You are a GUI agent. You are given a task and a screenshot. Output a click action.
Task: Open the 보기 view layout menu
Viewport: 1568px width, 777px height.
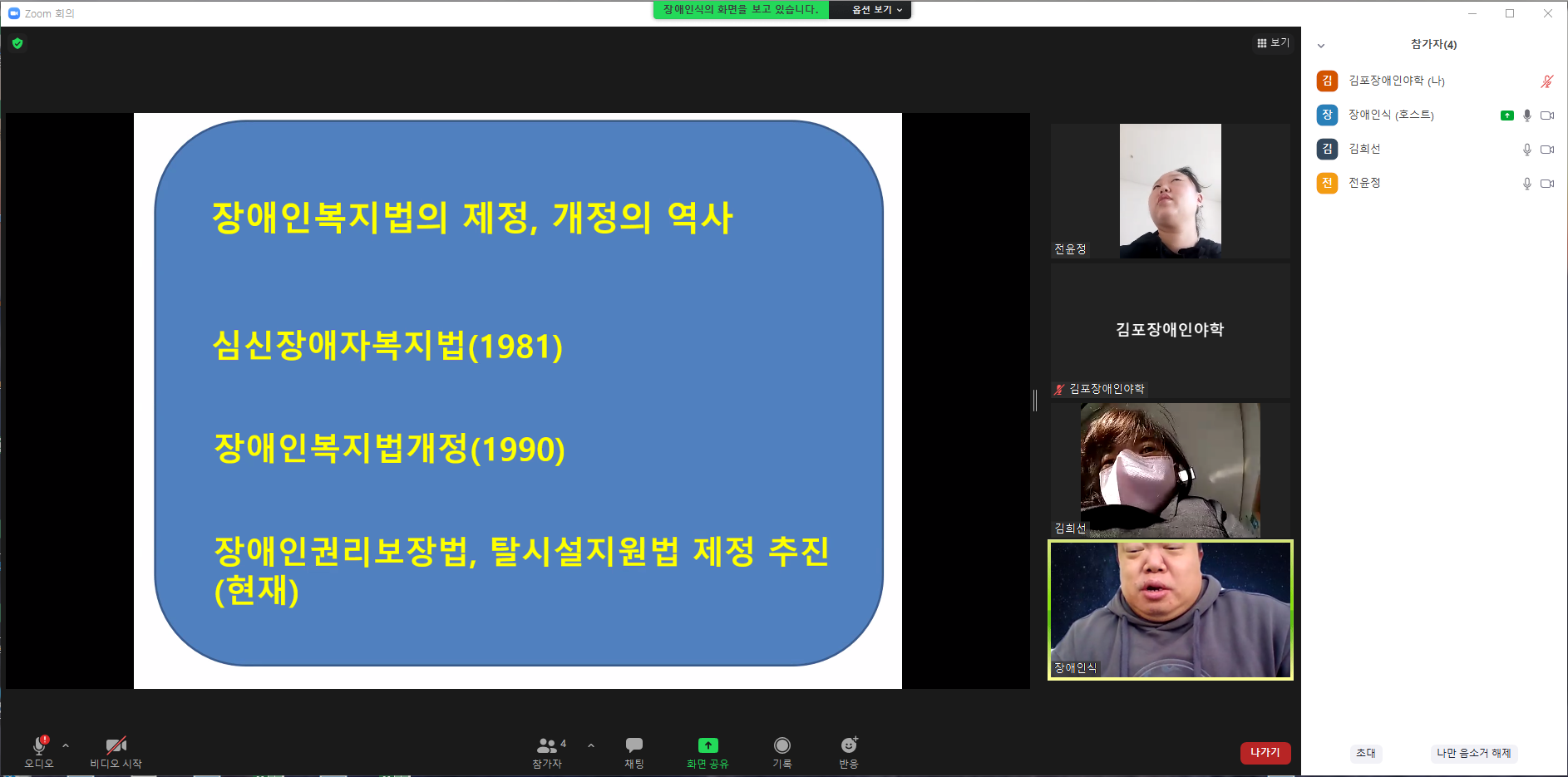tap(1273, 42)
